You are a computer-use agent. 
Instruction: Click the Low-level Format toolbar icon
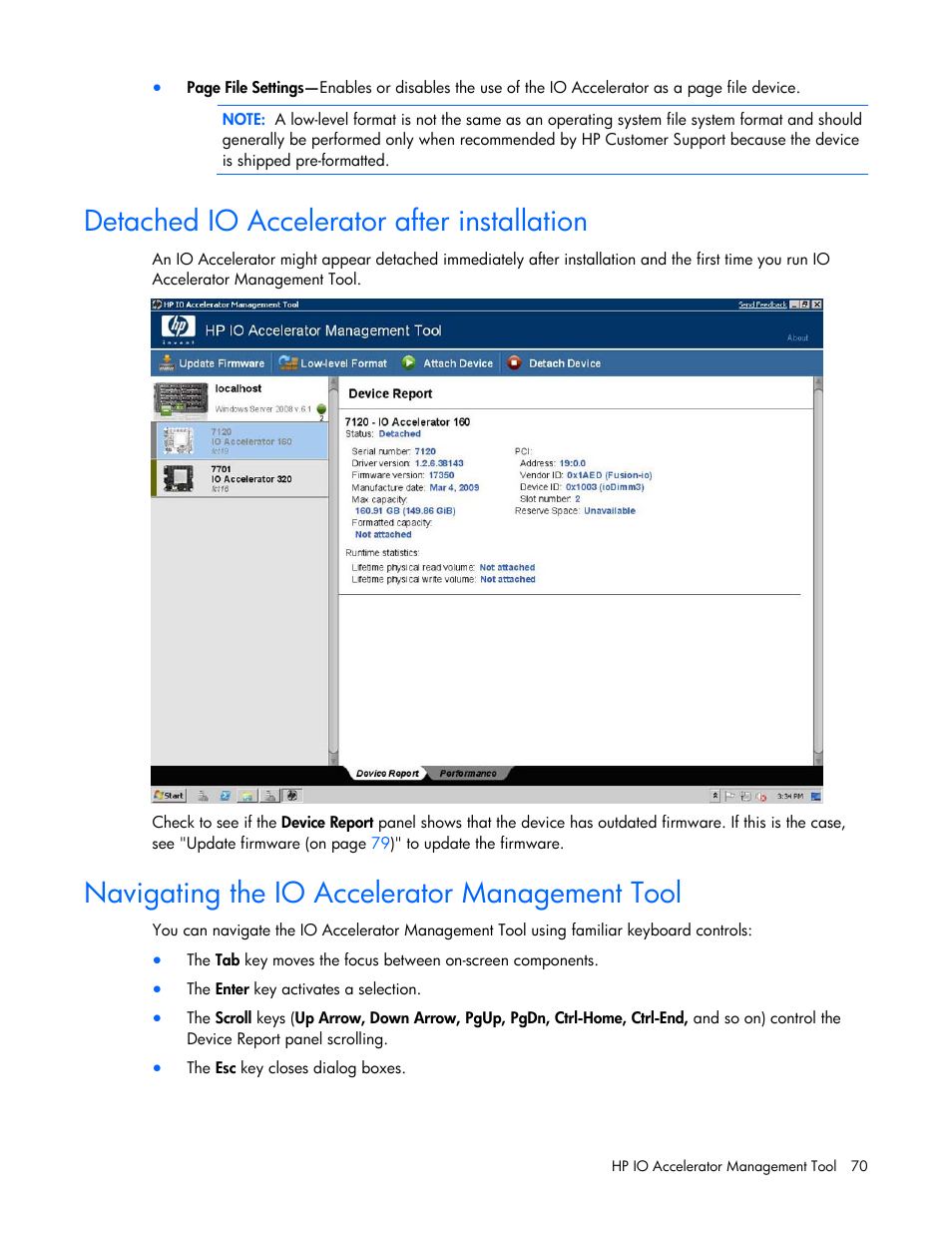pyautogui.click(x=288, y=362)
